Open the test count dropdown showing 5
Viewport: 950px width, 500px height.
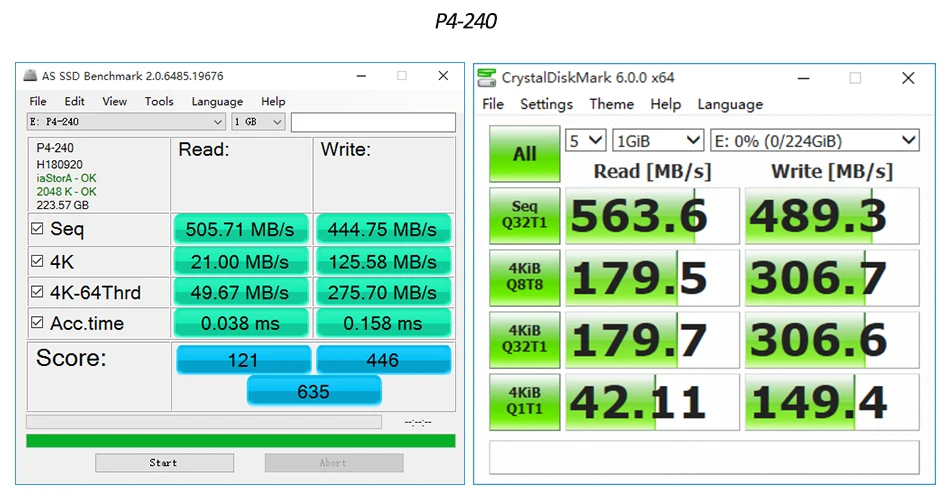[585, 141]
